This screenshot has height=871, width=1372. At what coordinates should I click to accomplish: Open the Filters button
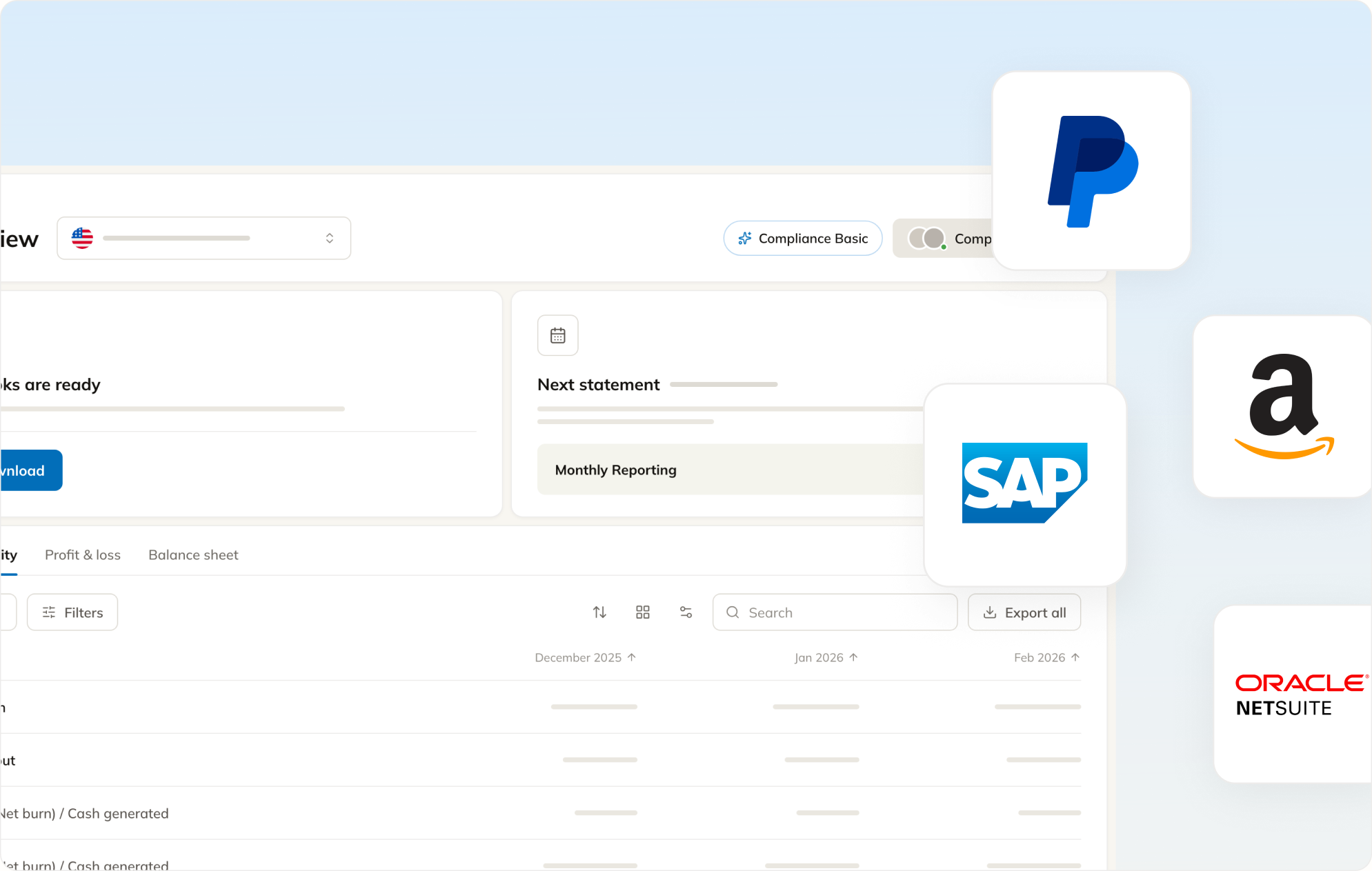(72, 612)
